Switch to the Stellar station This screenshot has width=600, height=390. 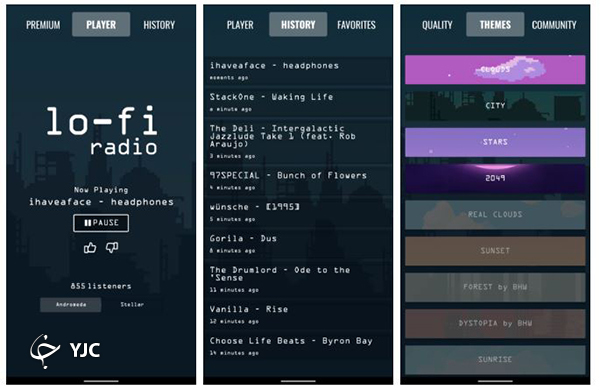(x=132, y=305)
